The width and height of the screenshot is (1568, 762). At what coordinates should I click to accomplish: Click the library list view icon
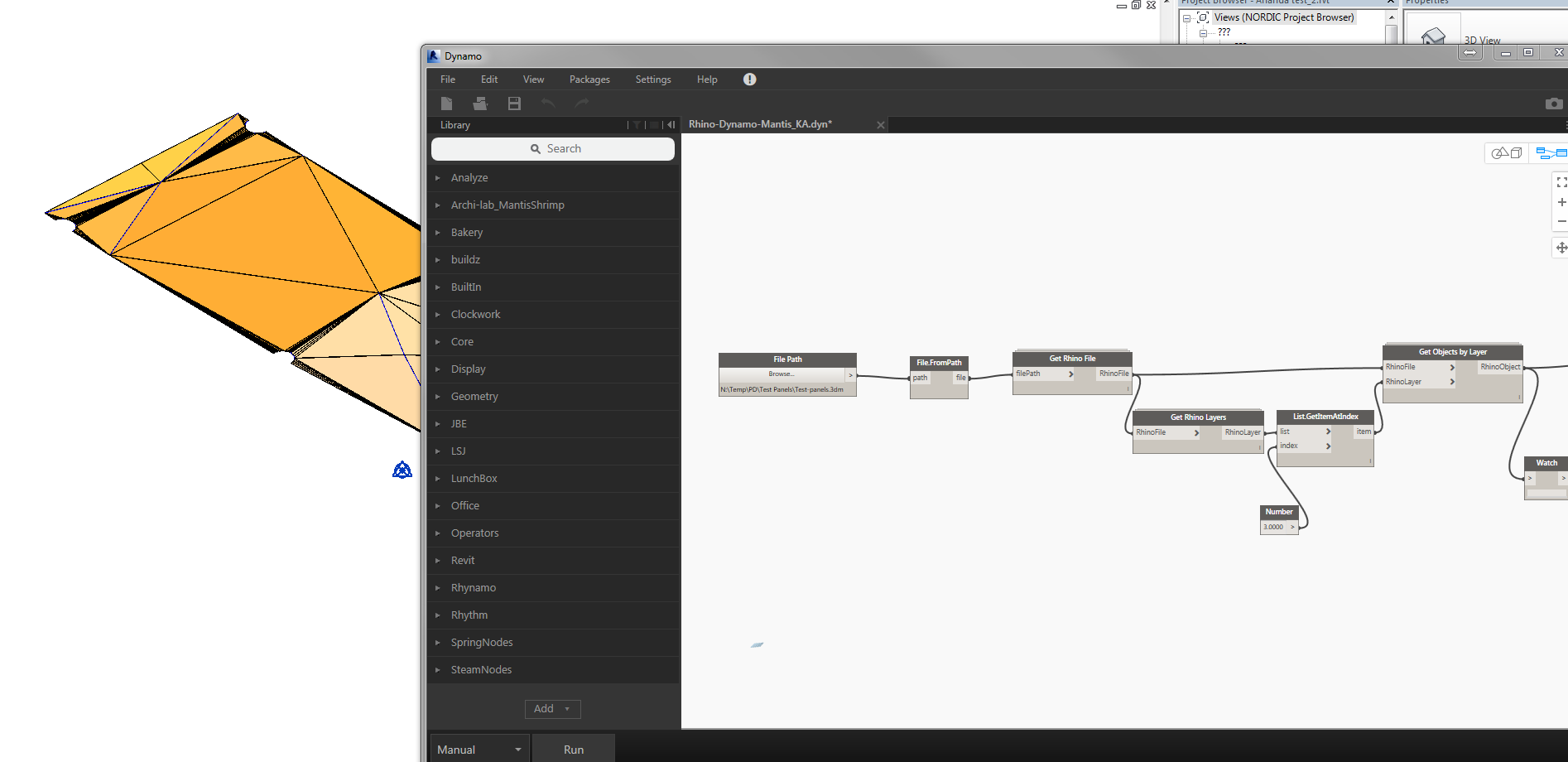click(654, 125)
